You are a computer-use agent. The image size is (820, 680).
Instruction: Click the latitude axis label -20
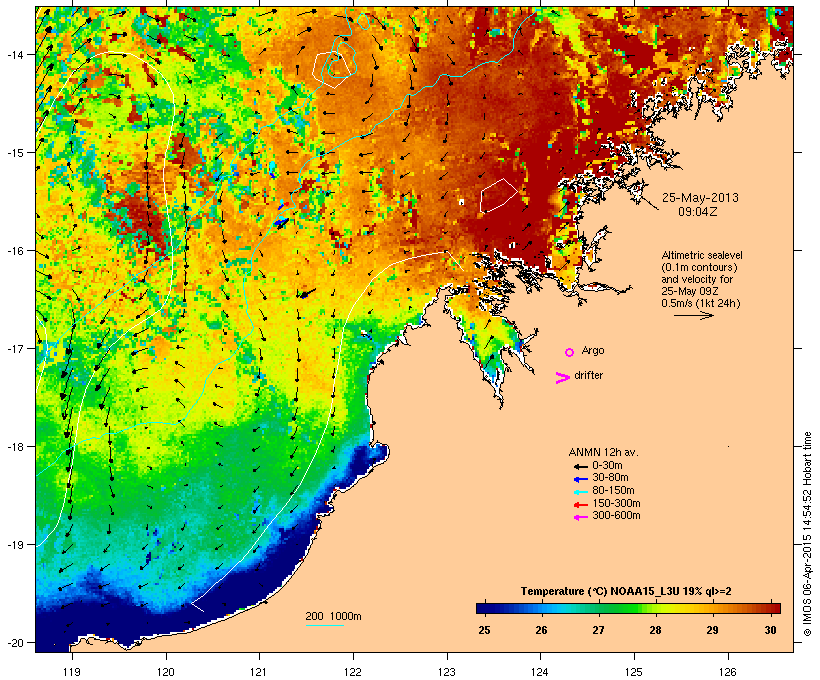(15, 642)
